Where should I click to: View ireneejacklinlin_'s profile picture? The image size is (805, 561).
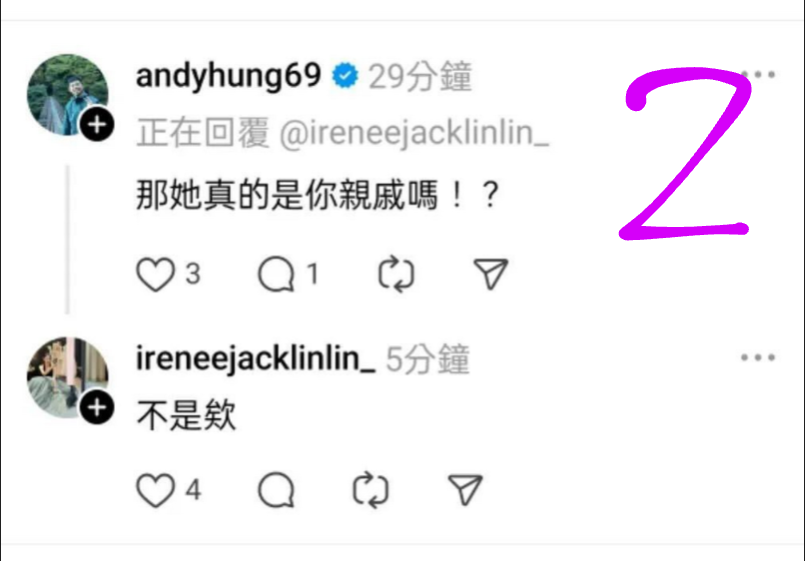click(67, 378)
